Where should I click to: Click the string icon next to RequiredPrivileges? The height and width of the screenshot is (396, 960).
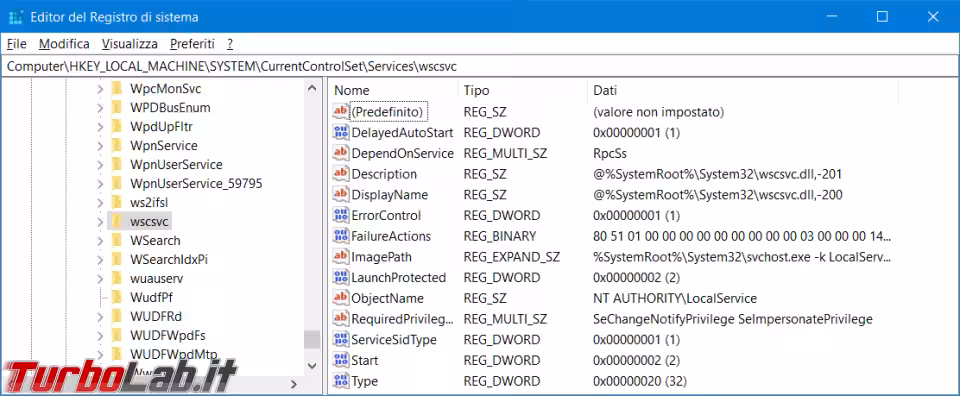pos(340,319)
